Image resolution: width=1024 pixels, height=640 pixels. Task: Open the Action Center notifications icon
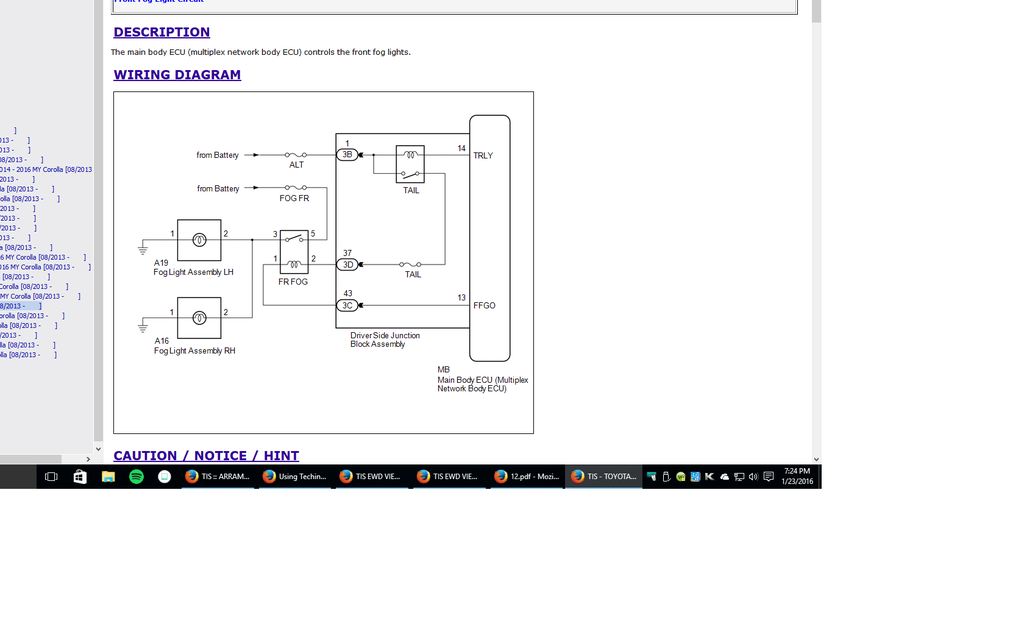click(x=769, y=477)
